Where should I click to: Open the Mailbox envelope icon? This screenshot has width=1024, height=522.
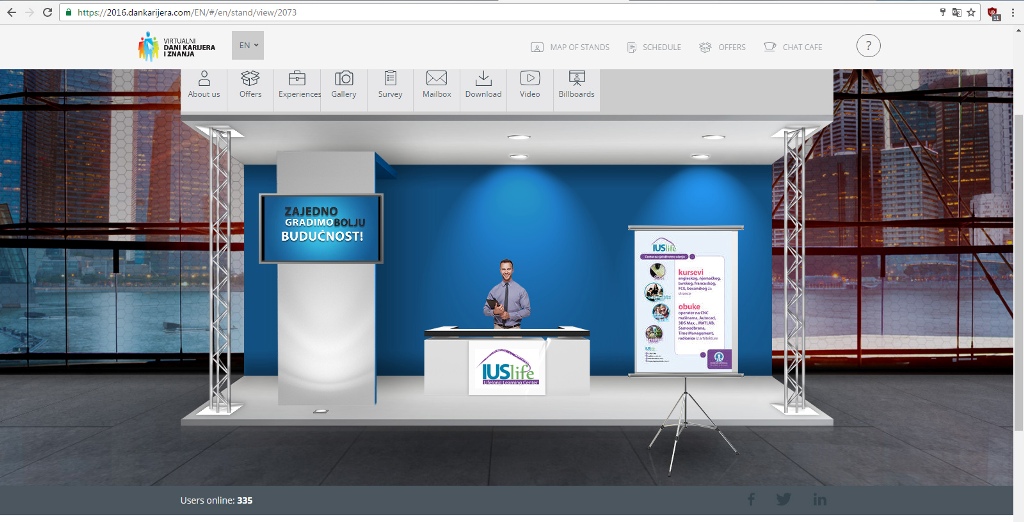(437, 84)
